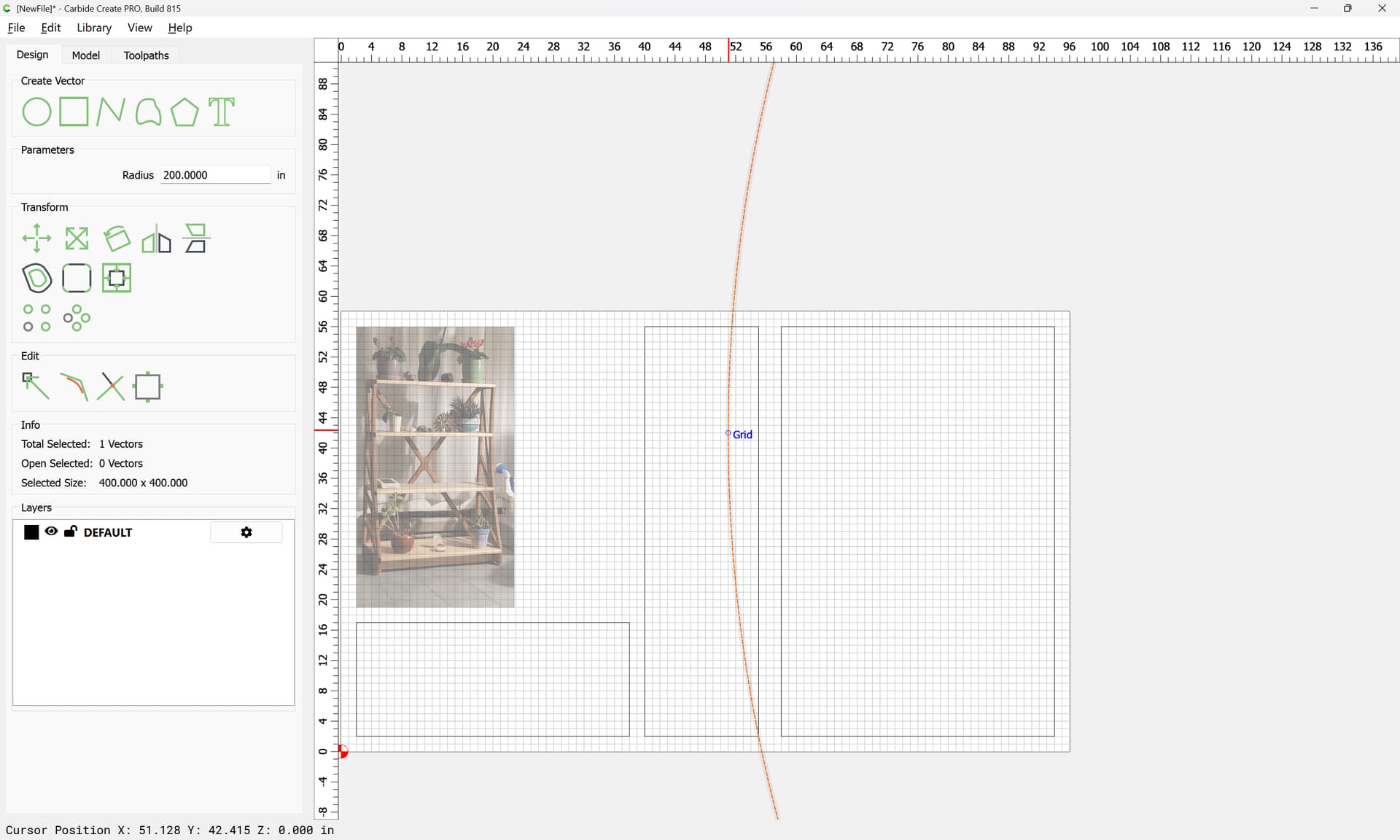Activate the Trim Vectors tool
The height and width of the screenshot is (840, 1400).
tap(111, 386)
